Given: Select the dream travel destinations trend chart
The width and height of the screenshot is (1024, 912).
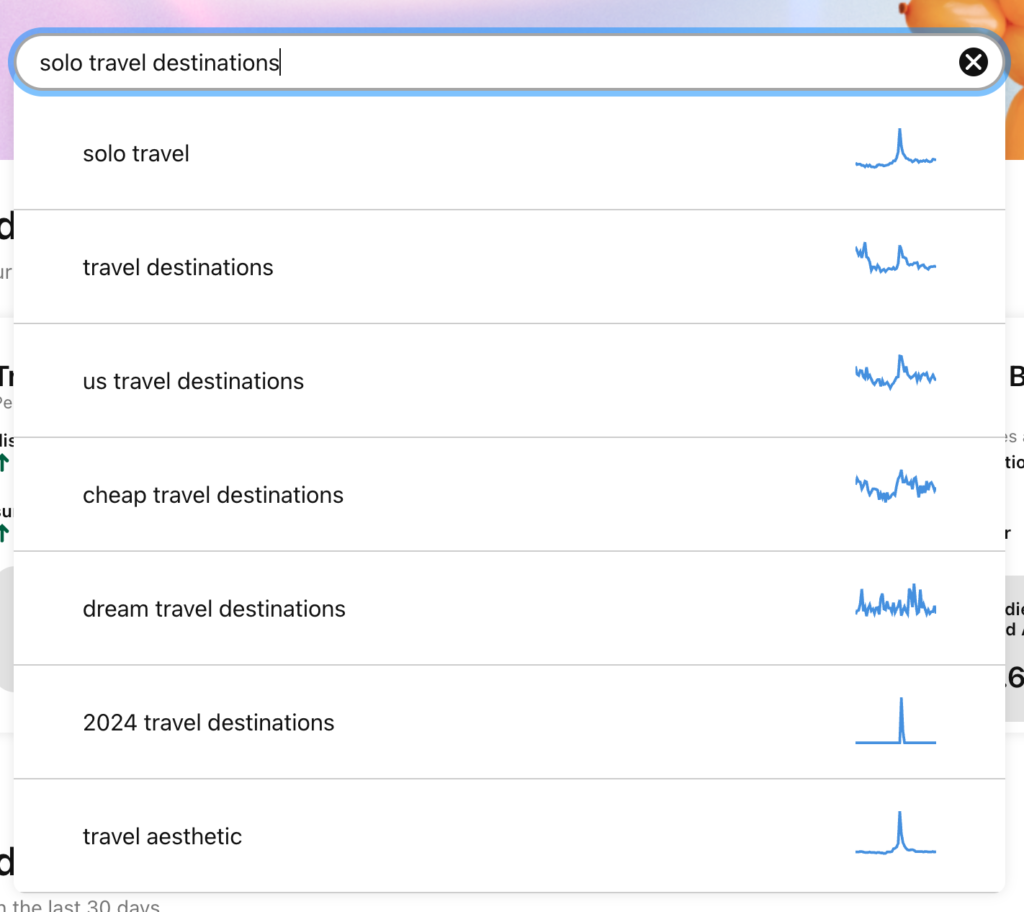Looking at the screenshot, I should tap(895, 601).
